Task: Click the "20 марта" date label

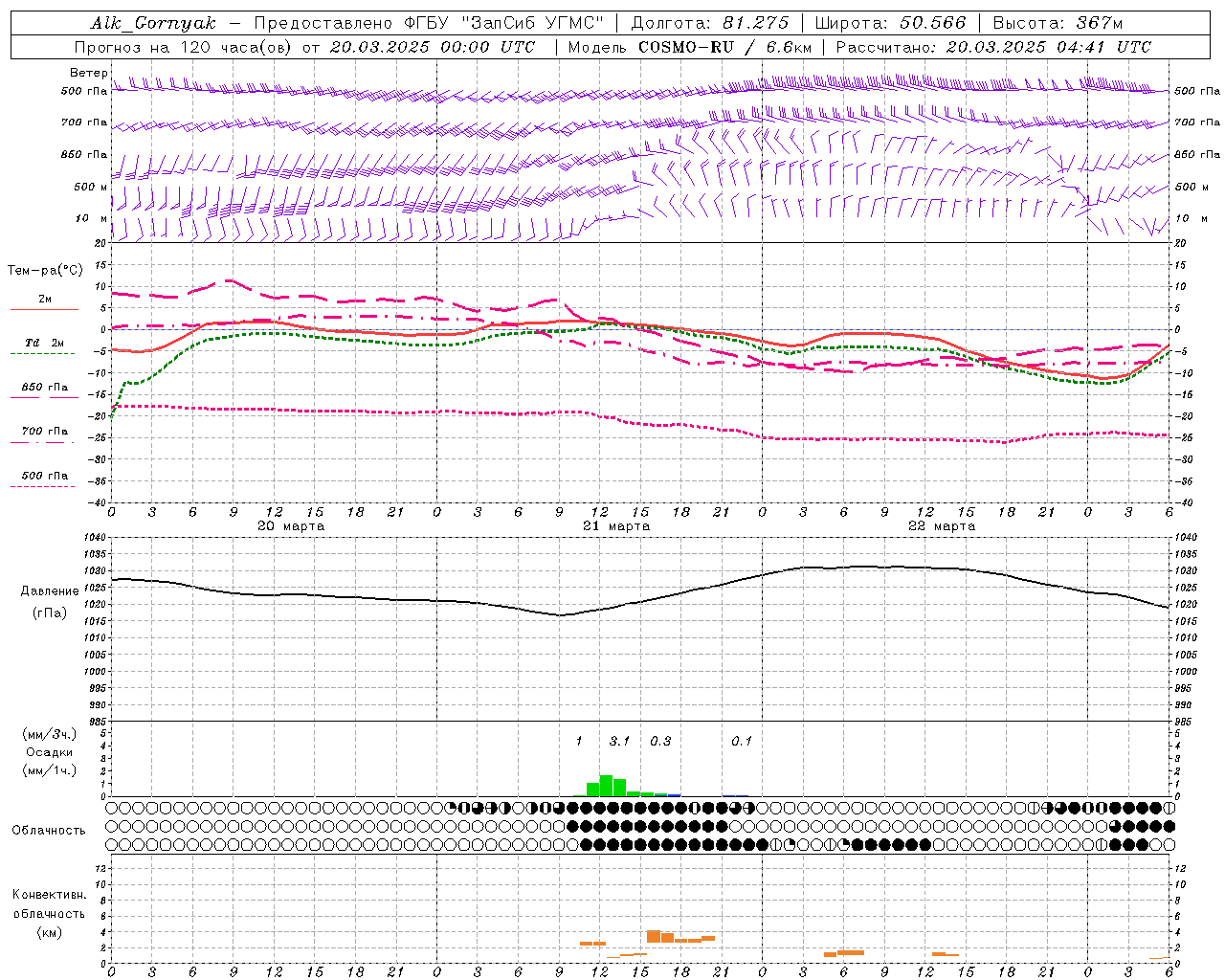Action: pos(291,526)
